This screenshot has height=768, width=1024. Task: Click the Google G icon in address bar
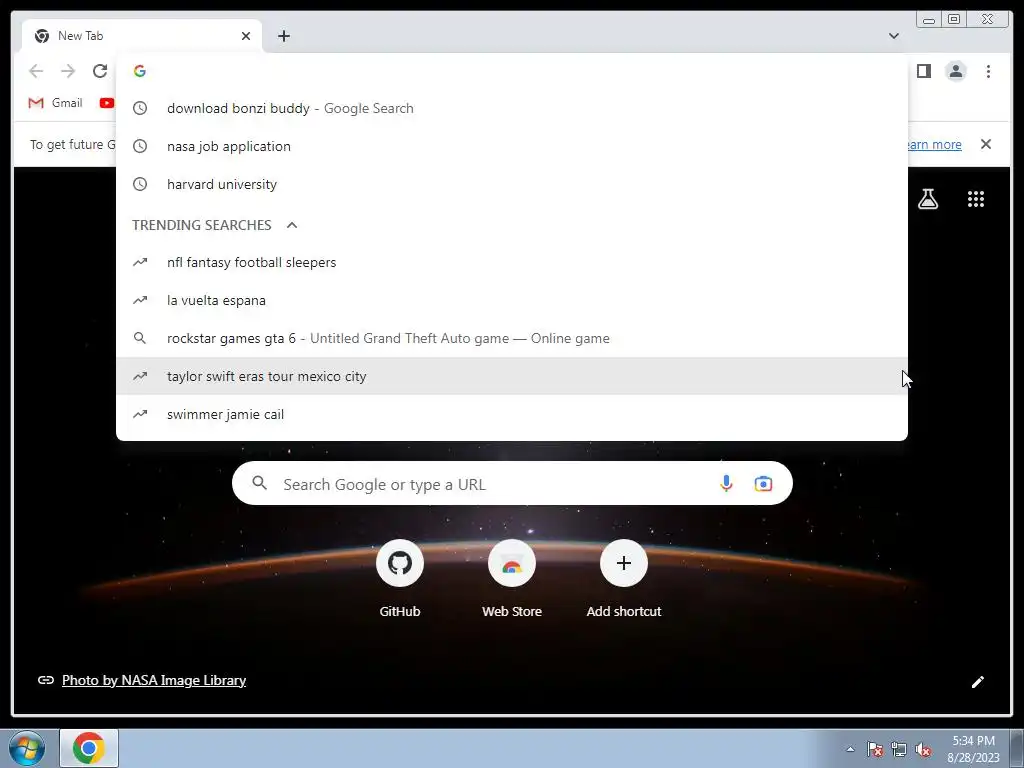click(140, 71)
